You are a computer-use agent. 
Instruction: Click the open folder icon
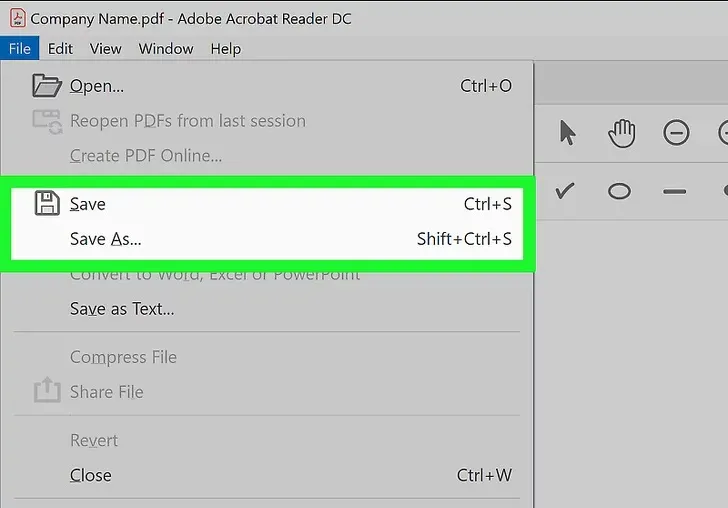(x=46, y=85)
